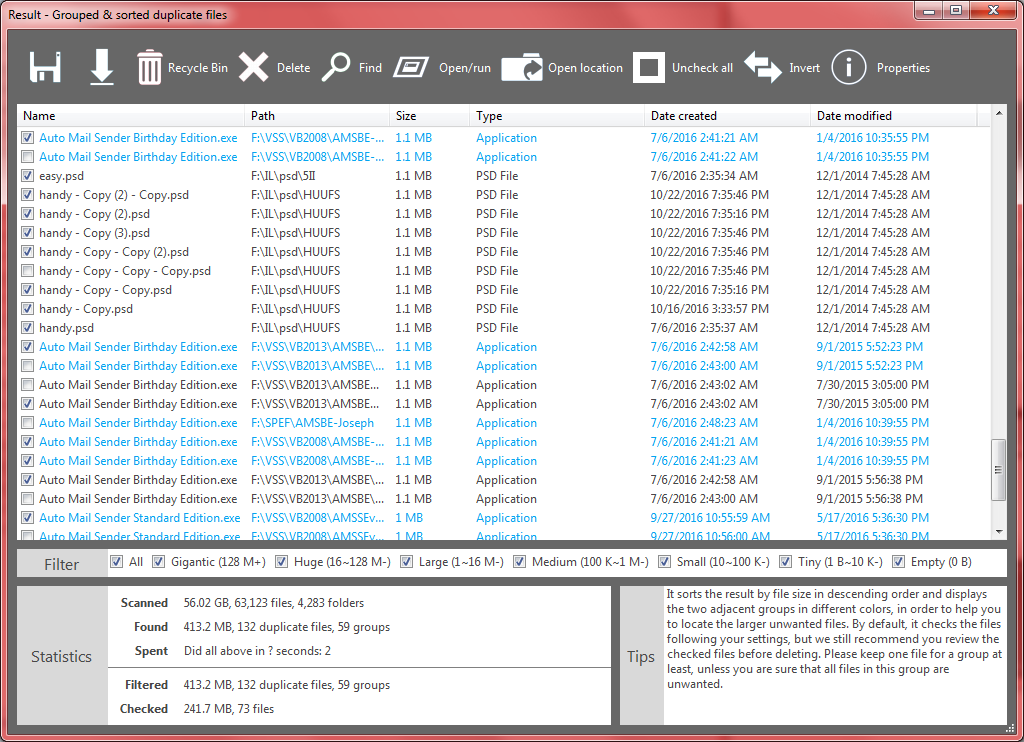
Task: Click the Save (floppy disk) icon
Action: [45, 67]
